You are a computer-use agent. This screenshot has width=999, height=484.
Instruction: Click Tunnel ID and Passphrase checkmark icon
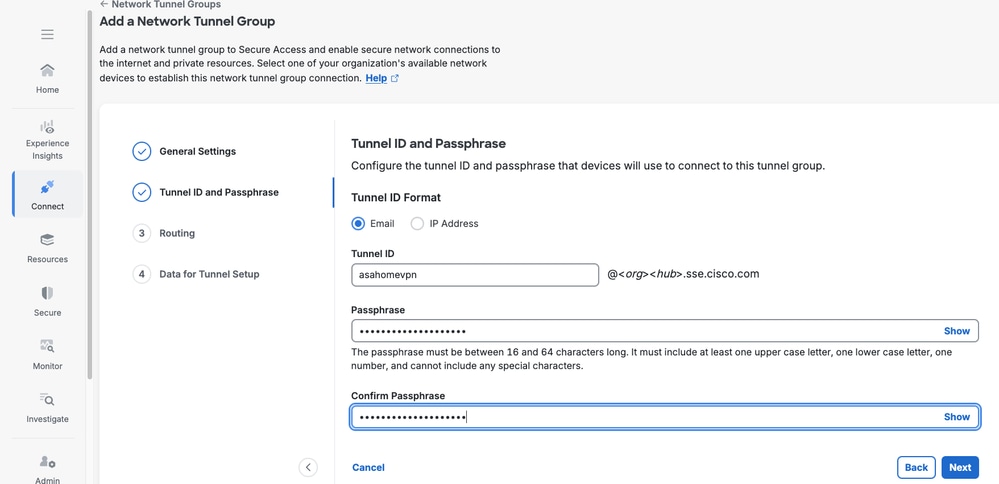(141, 192)
